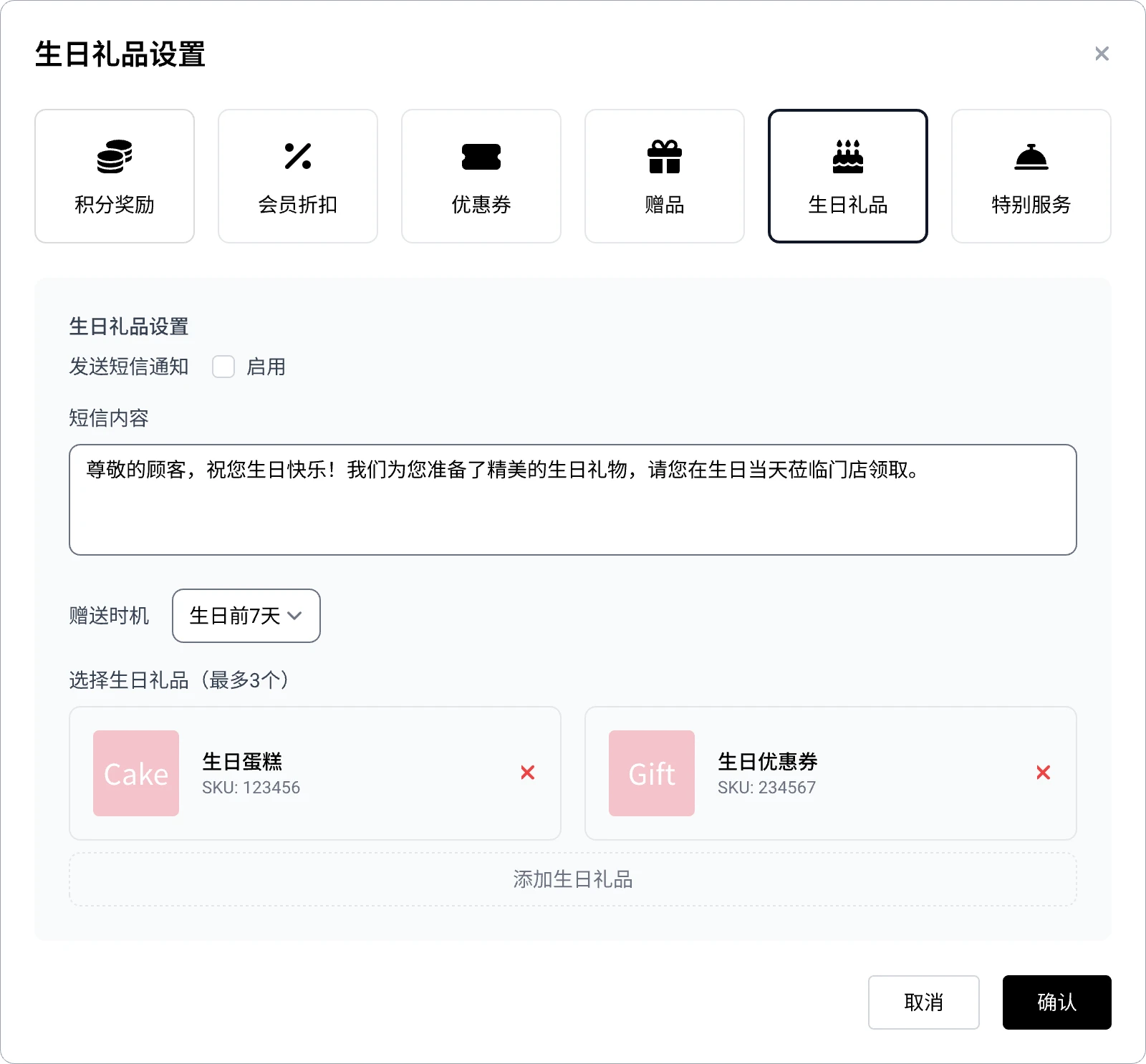Enable the 发送短信通知 checkbox
This screenshot has height=1064, width=1146.
pos(223,367)
